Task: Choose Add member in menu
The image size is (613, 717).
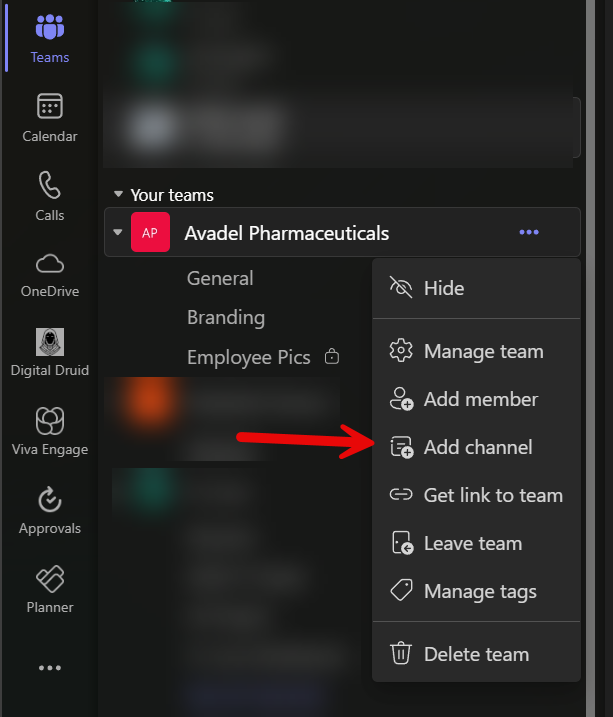Action: (x=476, y=399)
